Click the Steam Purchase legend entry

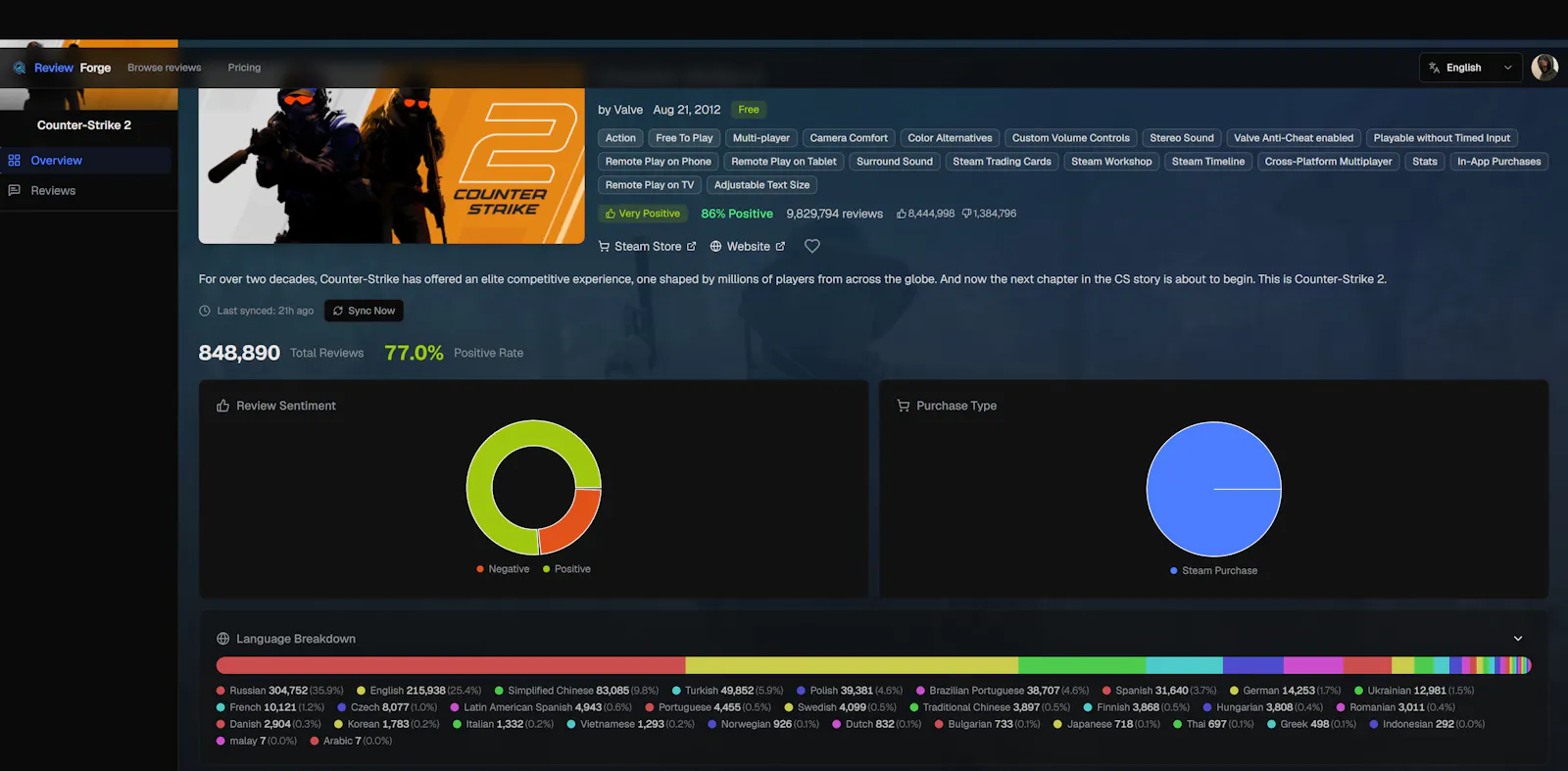[1213, 570]
